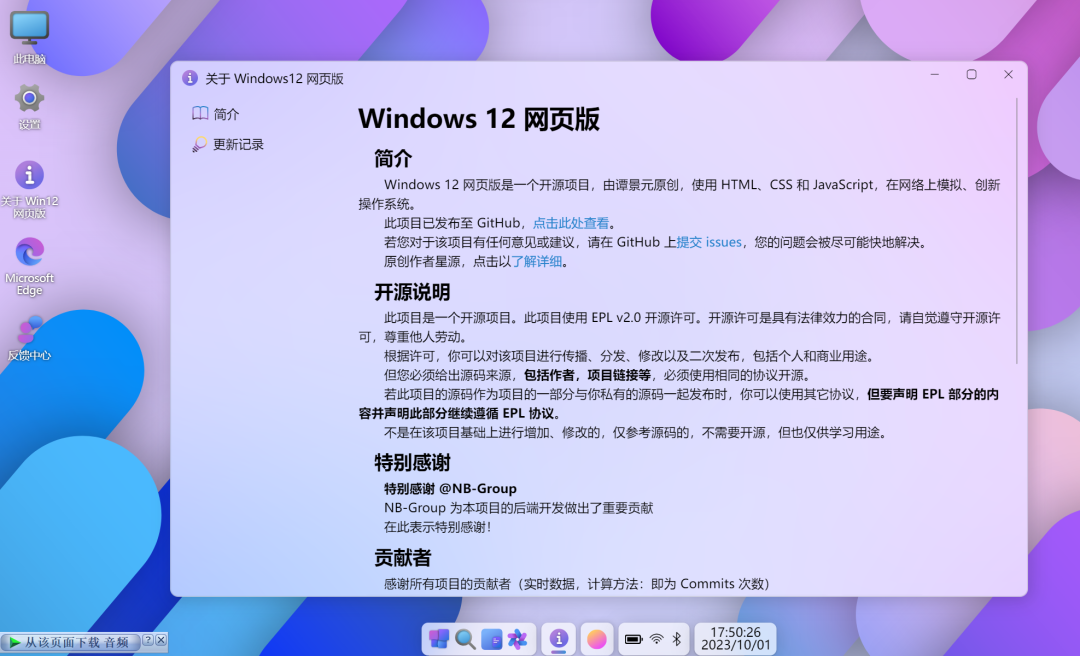Click the 贡献者 section heading
The width and height of the screenshot is (1080, 656).
click(403, 557)
